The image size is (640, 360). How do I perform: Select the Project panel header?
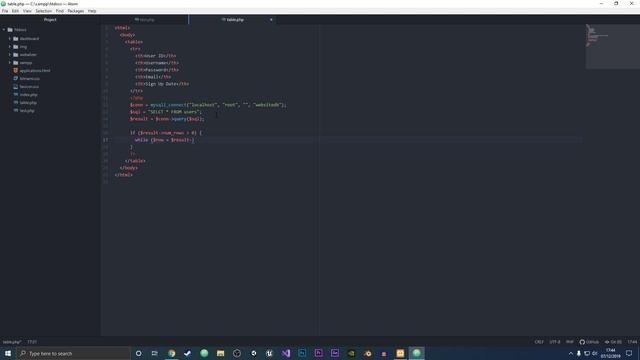(x=50, y=20)
